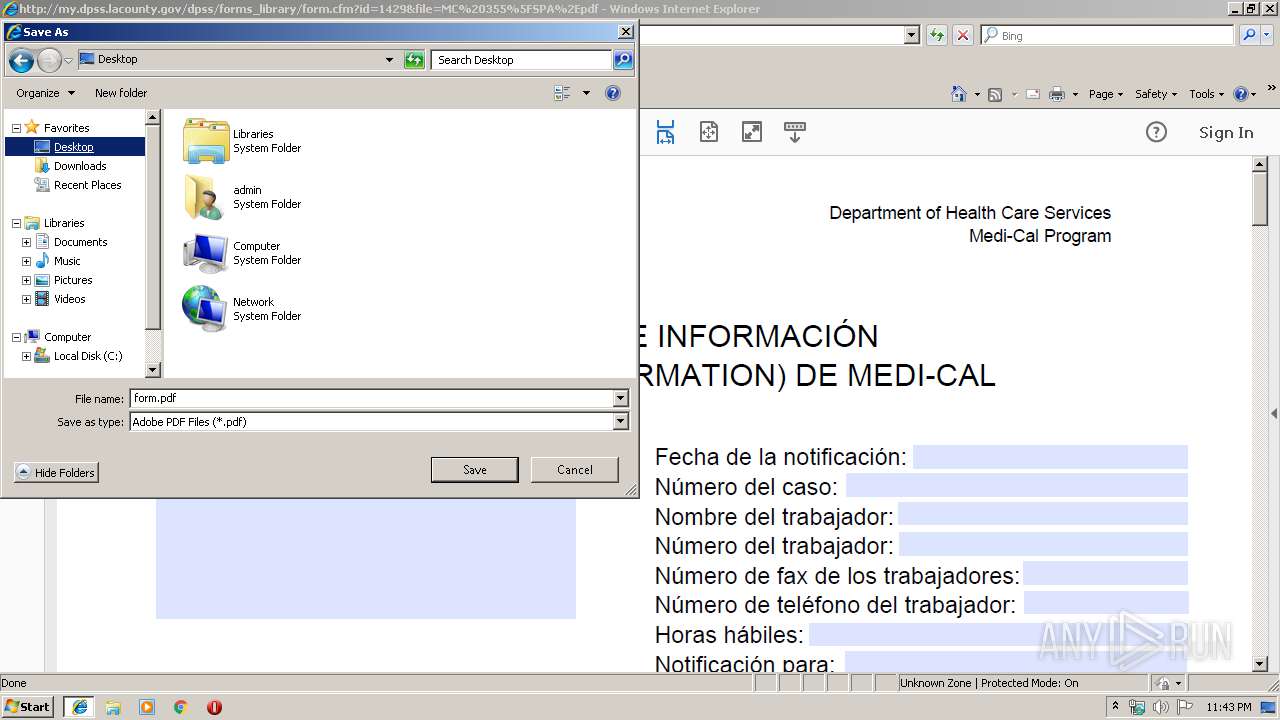Click the Save button
The image size is (1280, 720).
(x=474, y=469)
